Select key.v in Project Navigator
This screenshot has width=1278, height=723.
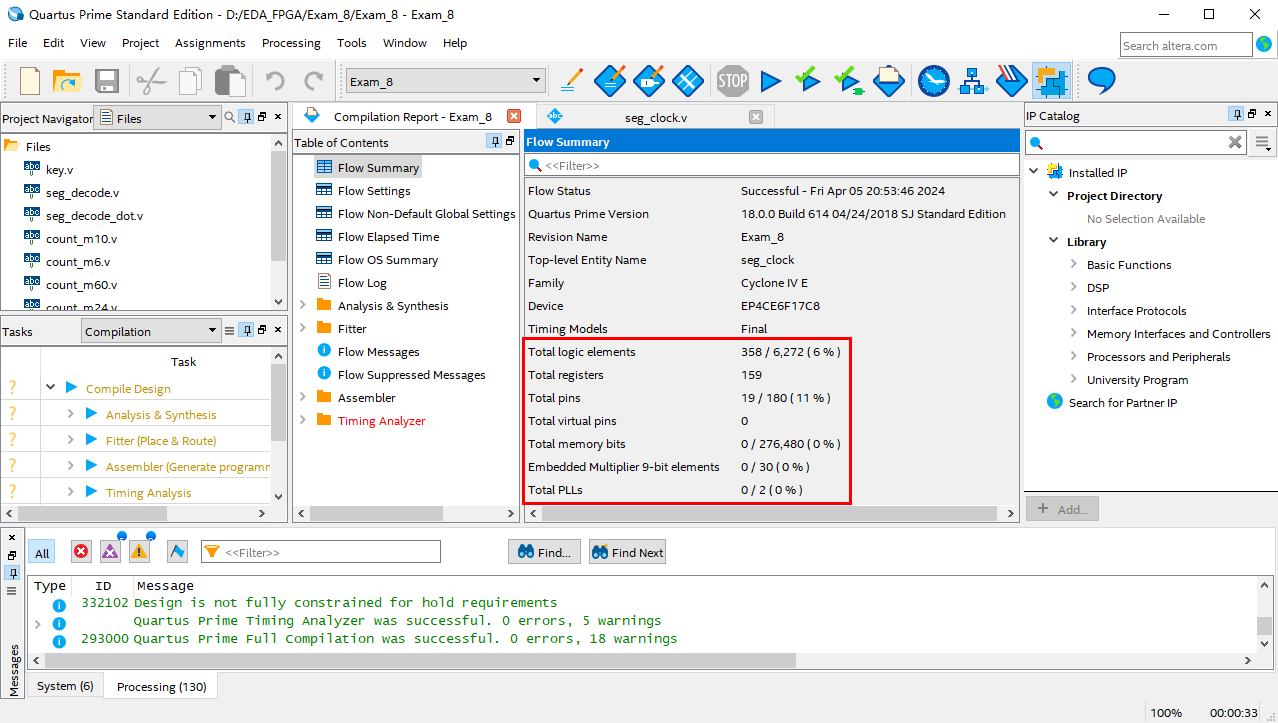[59, 169]
